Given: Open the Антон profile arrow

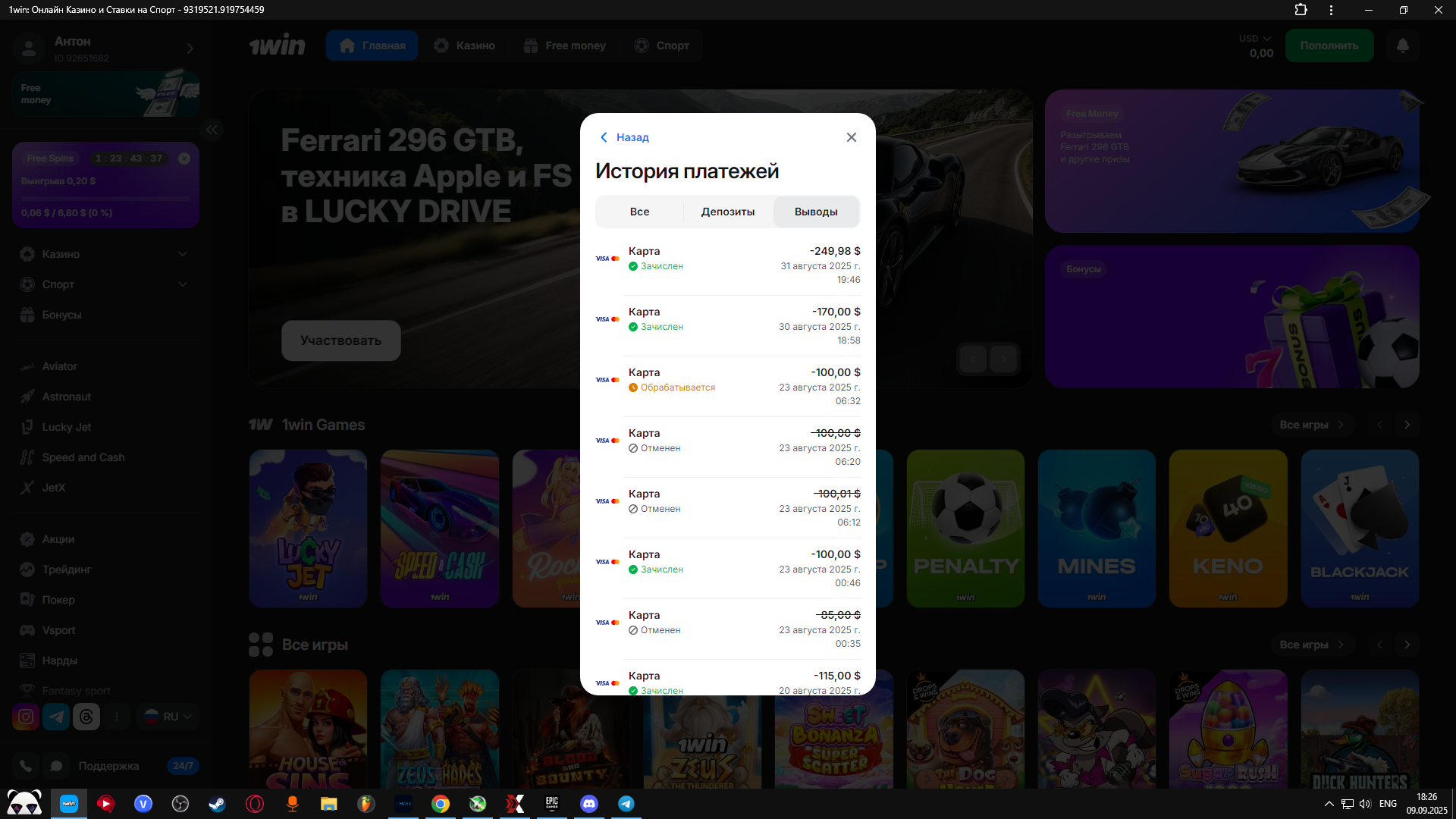Looking at the screenshot, I should tap(190, 49).
